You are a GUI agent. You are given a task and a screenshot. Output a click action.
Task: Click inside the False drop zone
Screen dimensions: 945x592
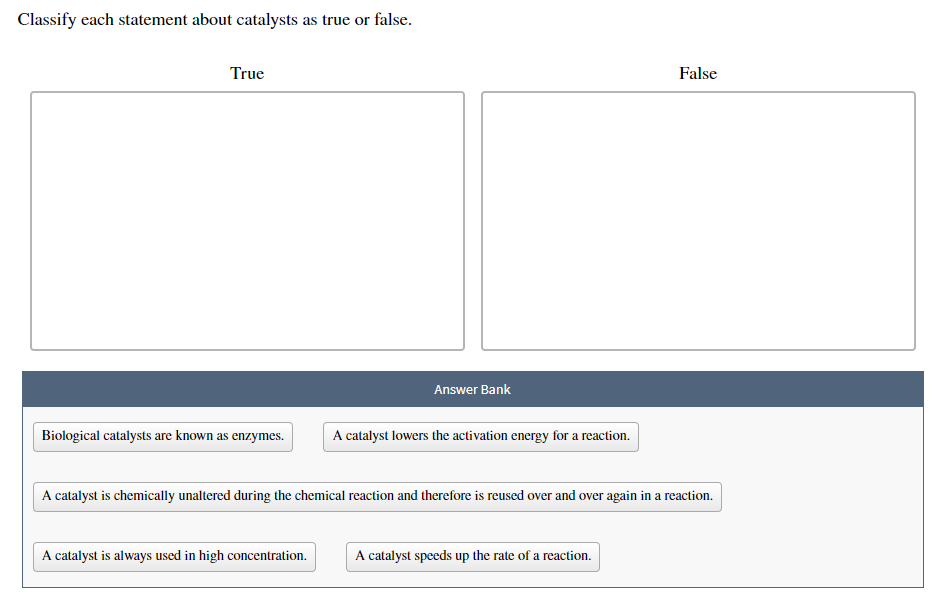pos(698,220)
